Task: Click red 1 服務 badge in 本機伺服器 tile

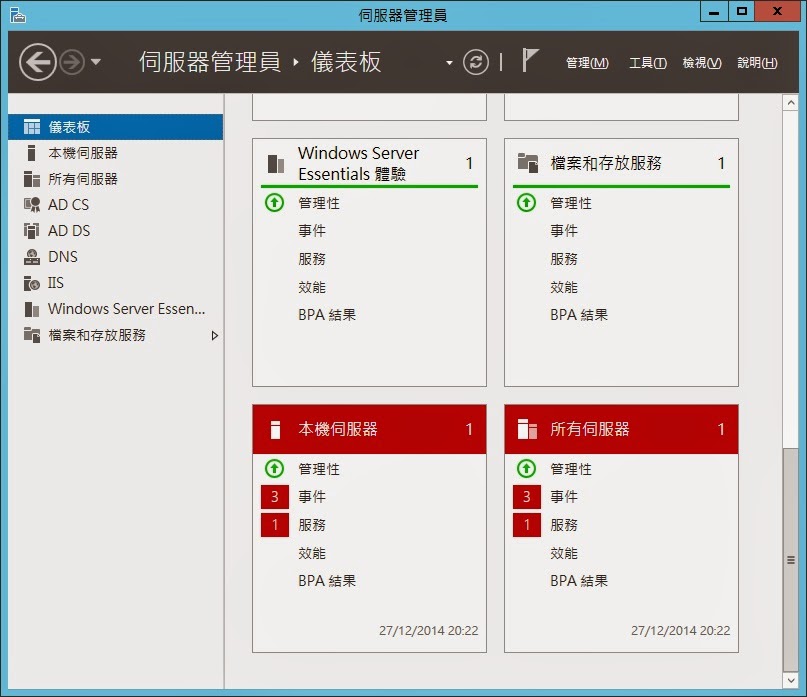Action: point(275,525)
